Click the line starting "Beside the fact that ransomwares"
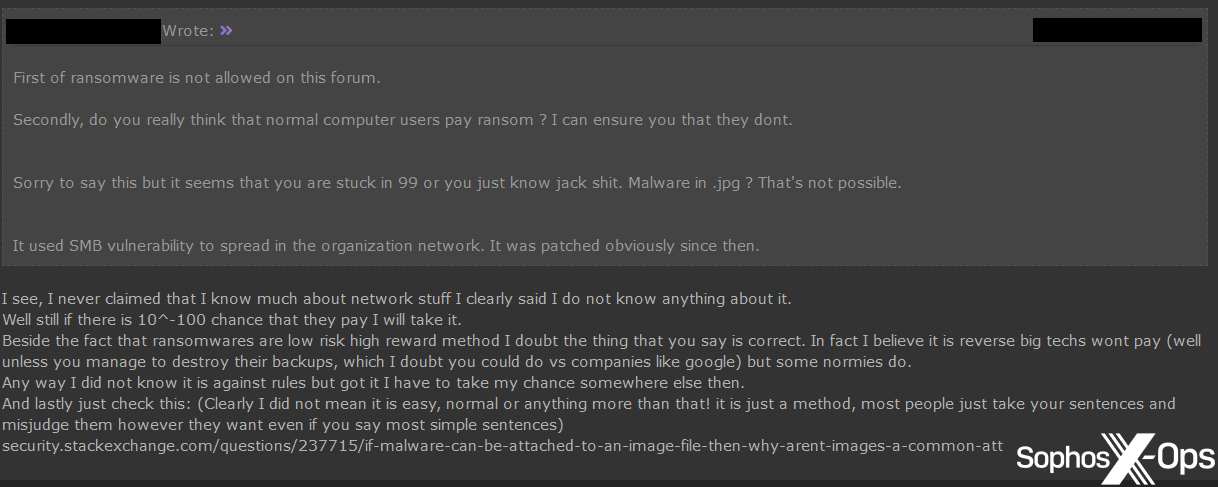Screen dimensions: 1218x487 pos(600,341)
